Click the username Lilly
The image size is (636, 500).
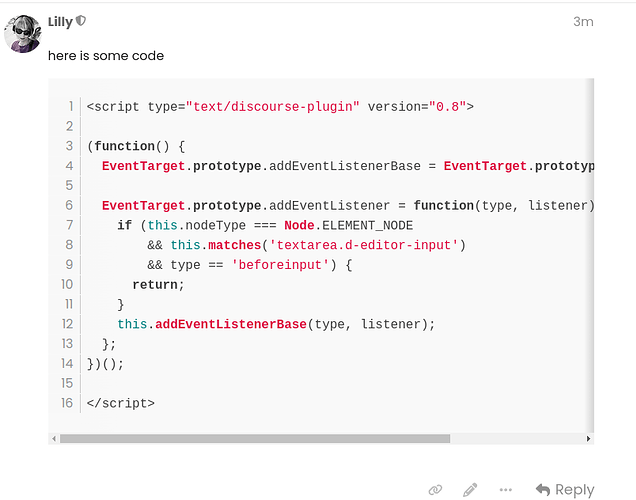click(x=60, y=21)
